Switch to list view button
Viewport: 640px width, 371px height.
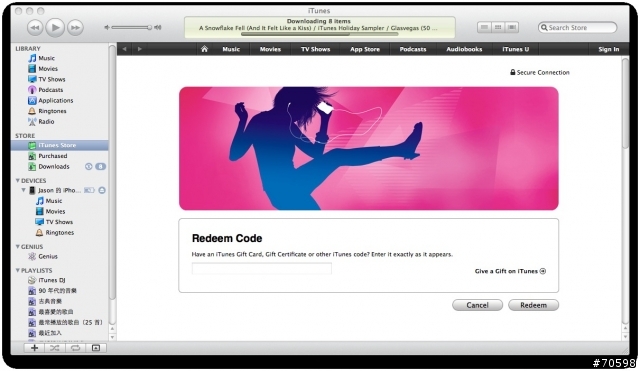[484, 27]
